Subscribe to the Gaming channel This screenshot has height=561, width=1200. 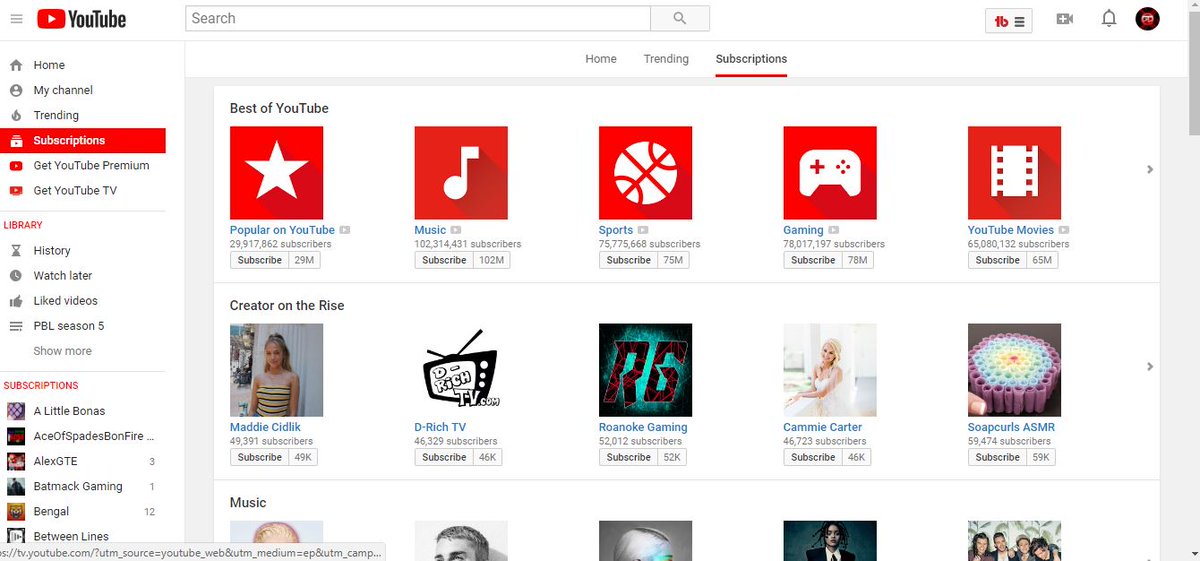click(814, 260)
